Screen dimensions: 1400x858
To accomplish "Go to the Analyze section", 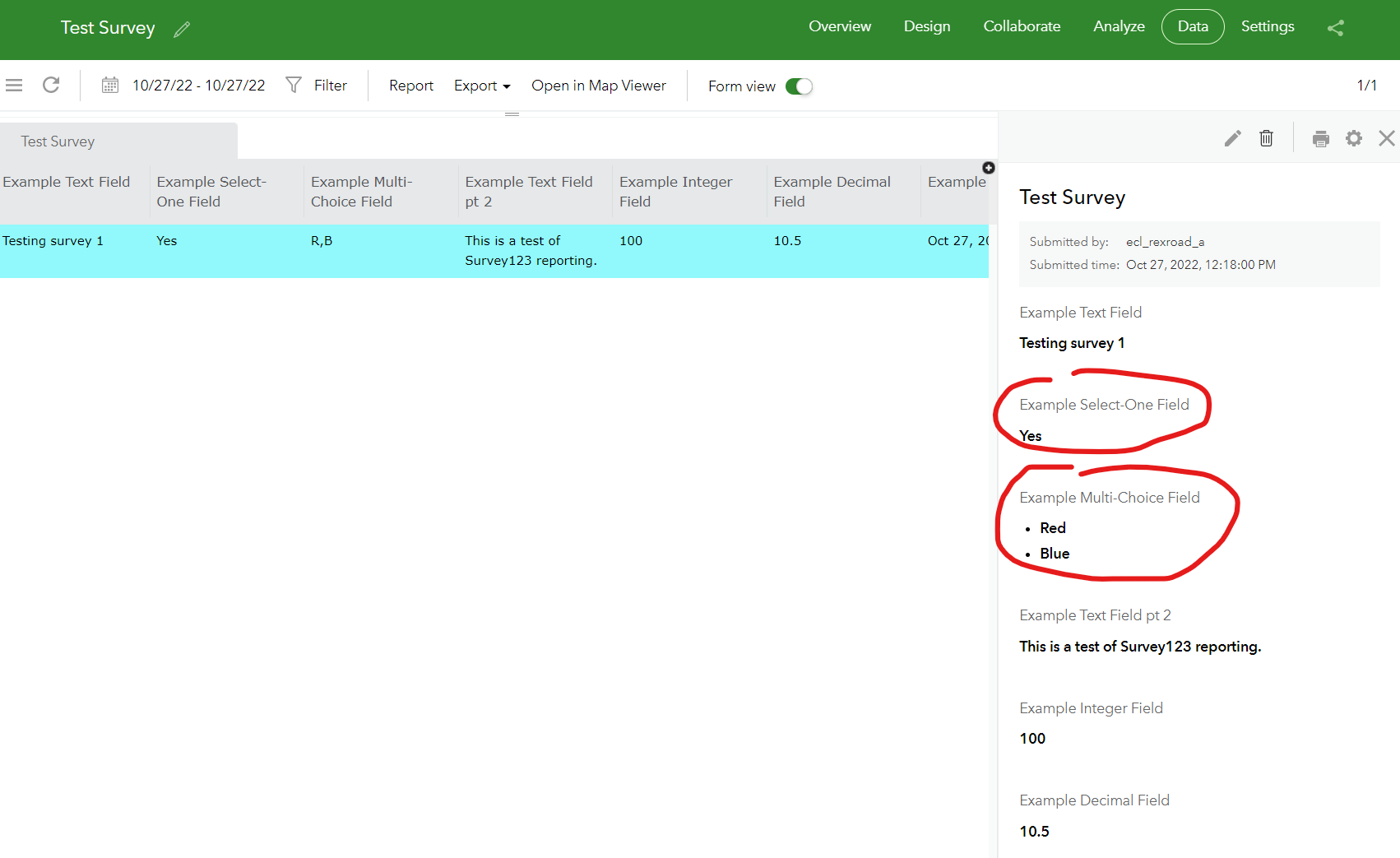I will pos(1119,26).
